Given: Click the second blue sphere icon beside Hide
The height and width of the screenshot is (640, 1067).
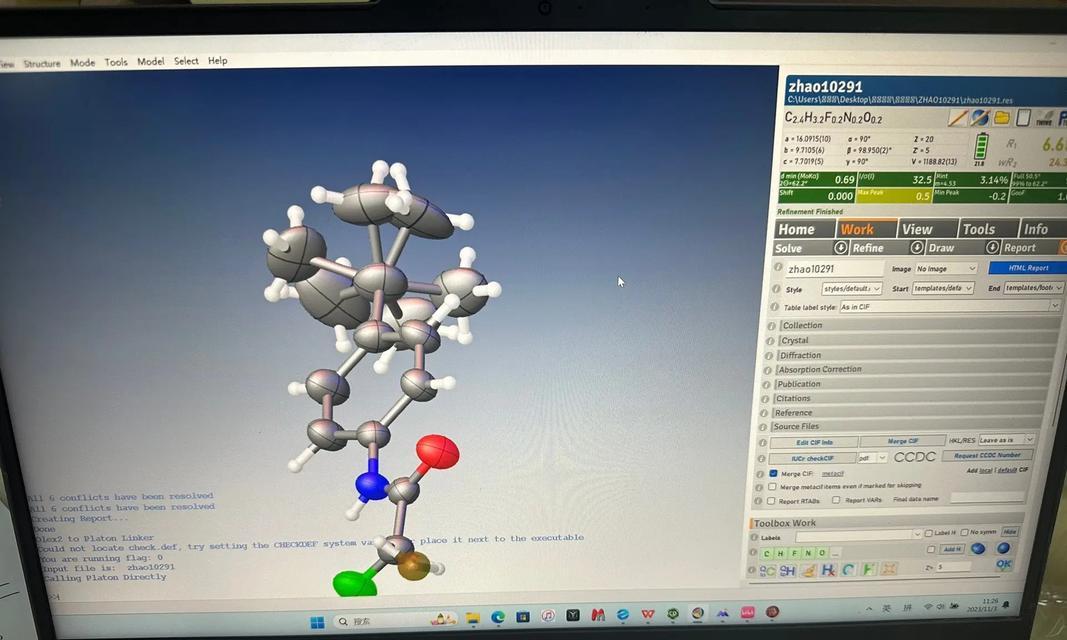Looking at the screenshot, I should point(1003,548).
